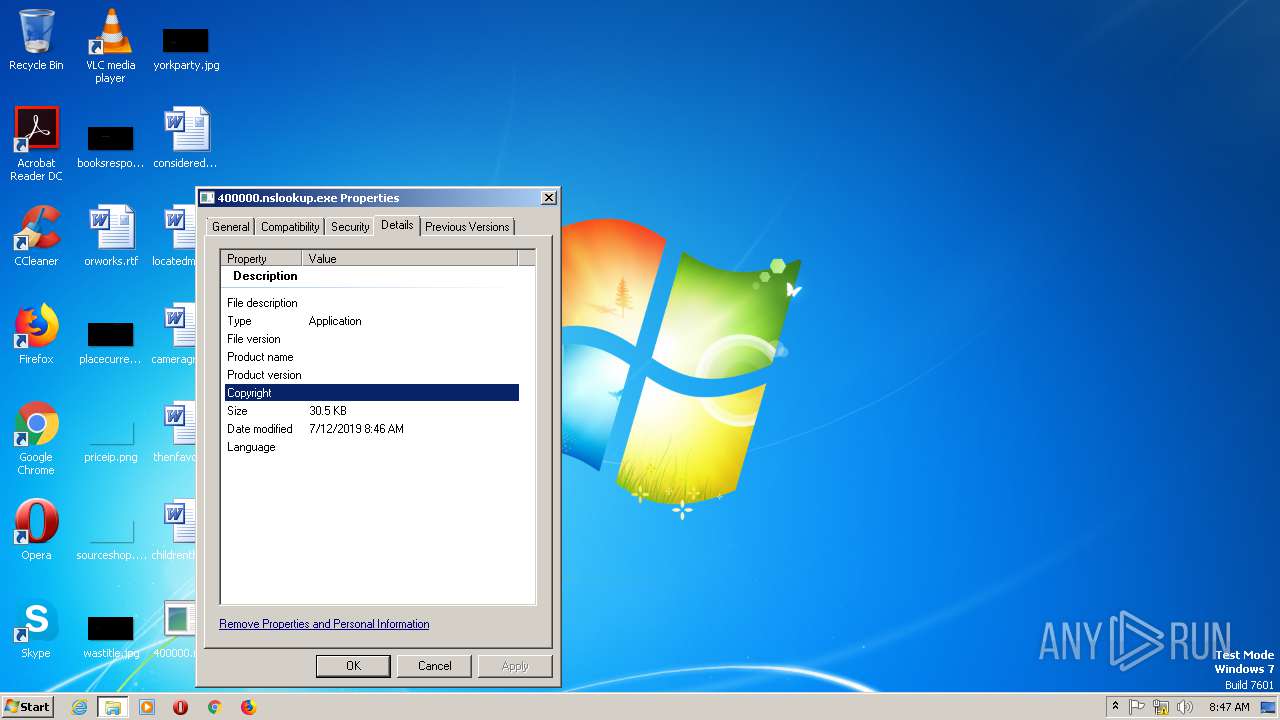Open Acrobat Reader DC shortcut
The width and height of the screenshot is (1280, 720).
coord(36,144)
